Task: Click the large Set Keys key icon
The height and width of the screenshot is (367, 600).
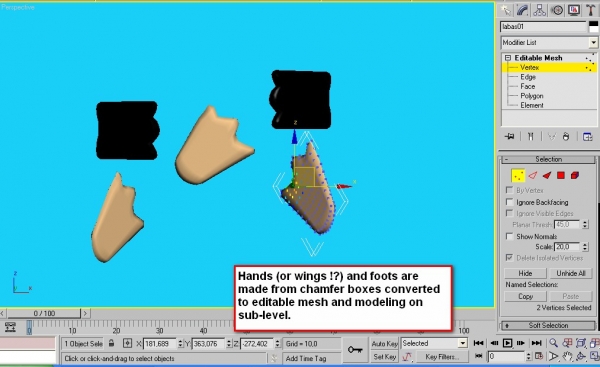Action: point(355,350)
